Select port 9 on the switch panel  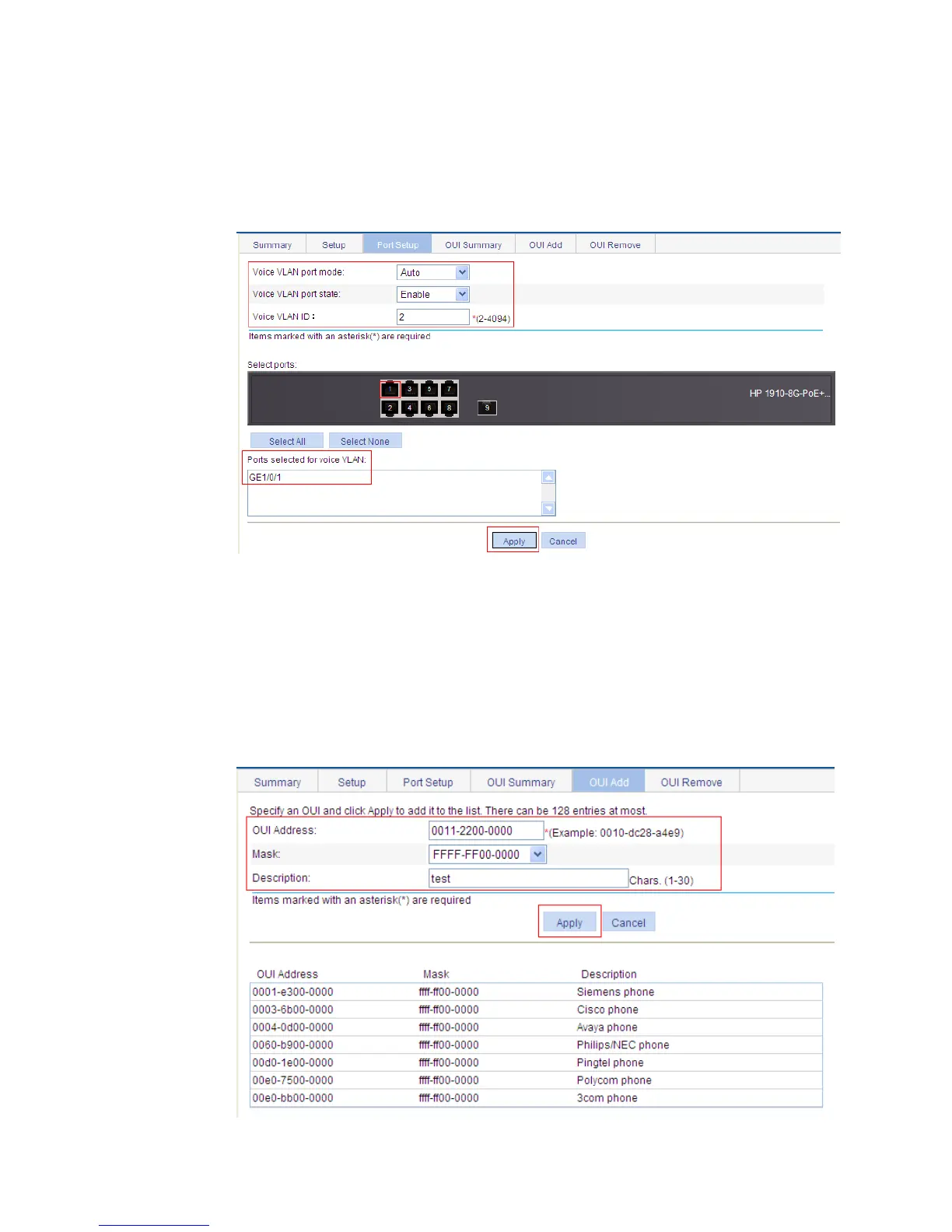pos(487,408)
